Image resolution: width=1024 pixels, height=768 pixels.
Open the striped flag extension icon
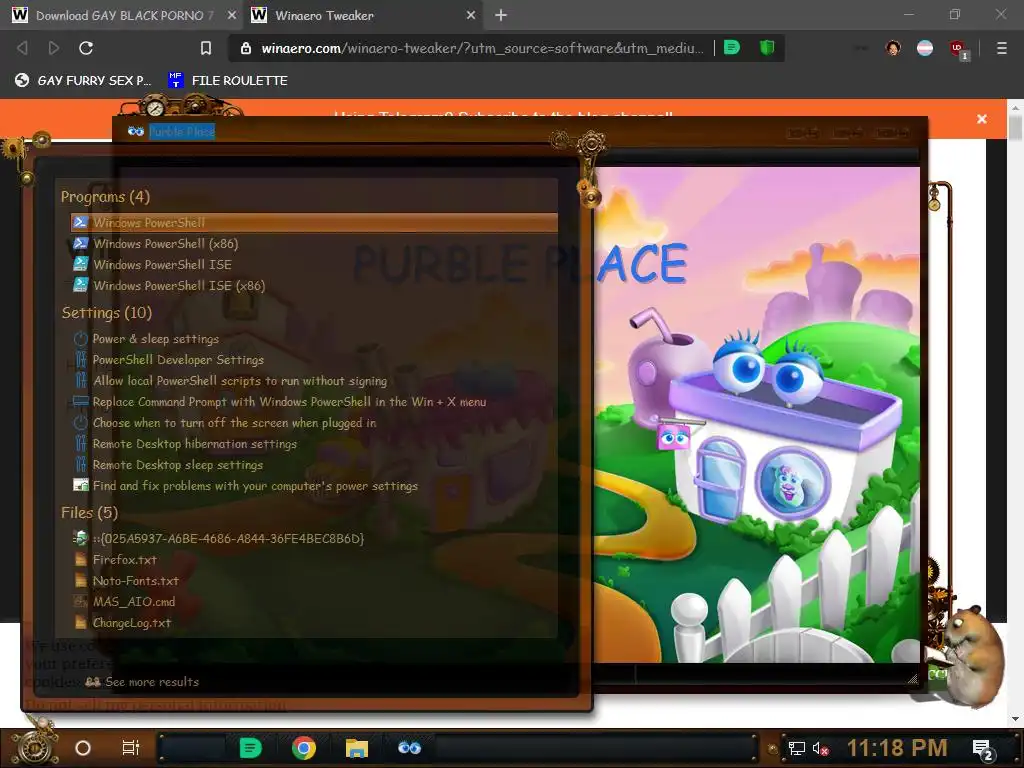coord(925,48)
